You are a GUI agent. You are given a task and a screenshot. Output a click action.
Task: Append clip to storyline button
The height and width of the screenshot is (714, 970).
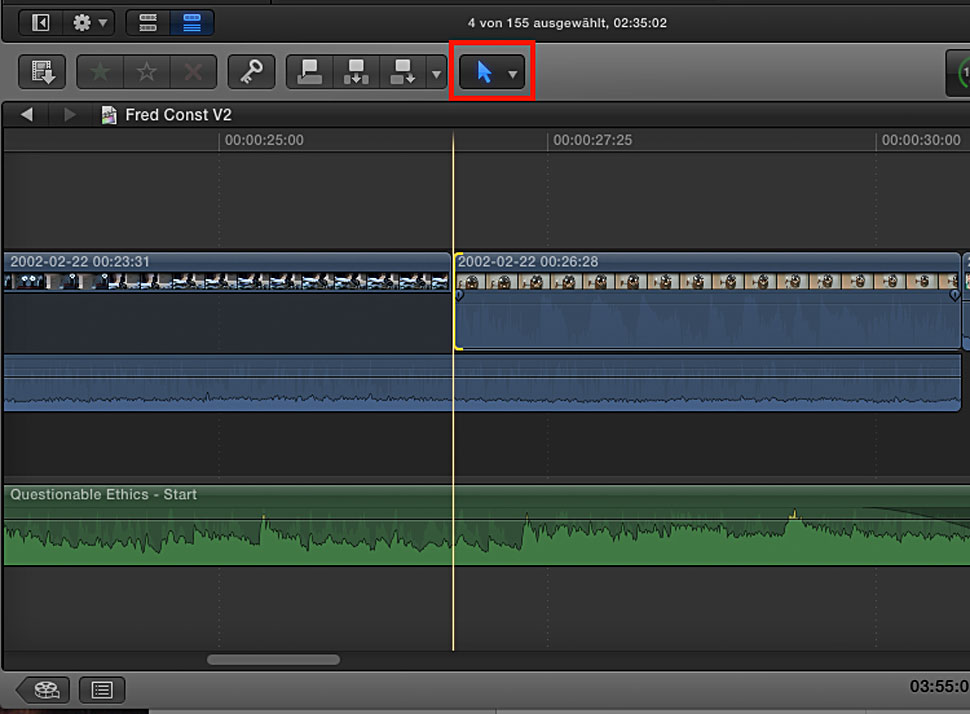click(x=403, y=72)
